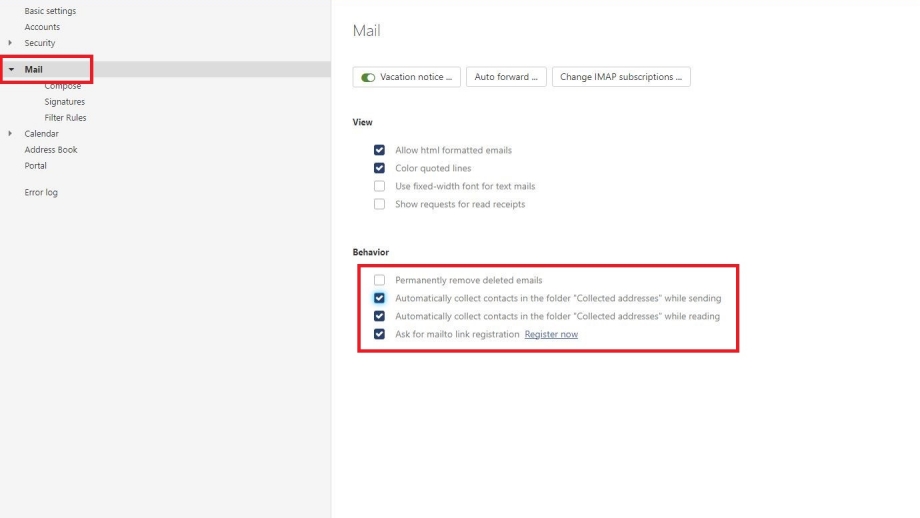Select Mail in settings sidebar
This screenshot has width=920, height=518.
point(33,69)
